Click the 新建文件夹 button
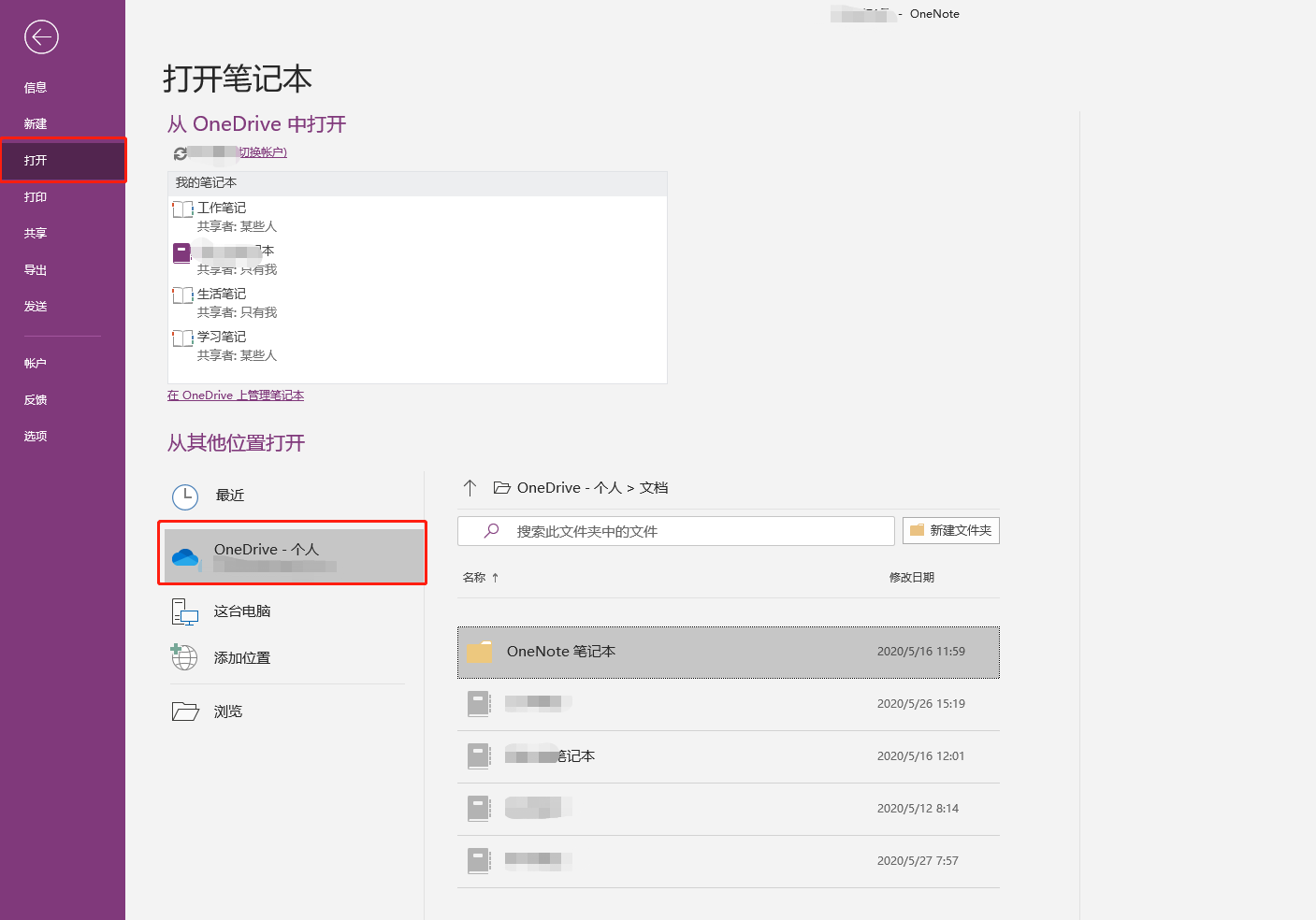This screenshot has width=1316, height=920. coord(951,531)
